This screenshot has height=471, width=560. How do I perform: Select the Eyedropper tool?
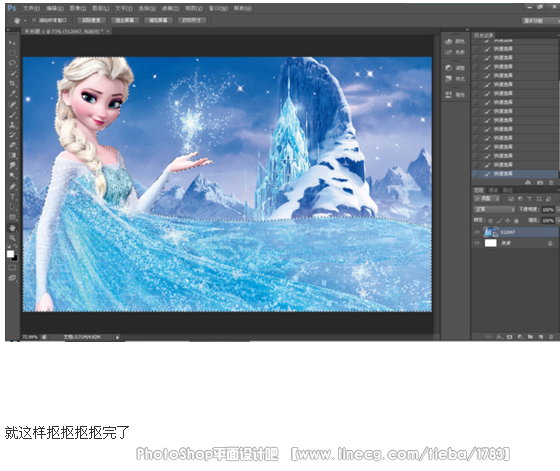pyautogui.click(x=12, y=94)
